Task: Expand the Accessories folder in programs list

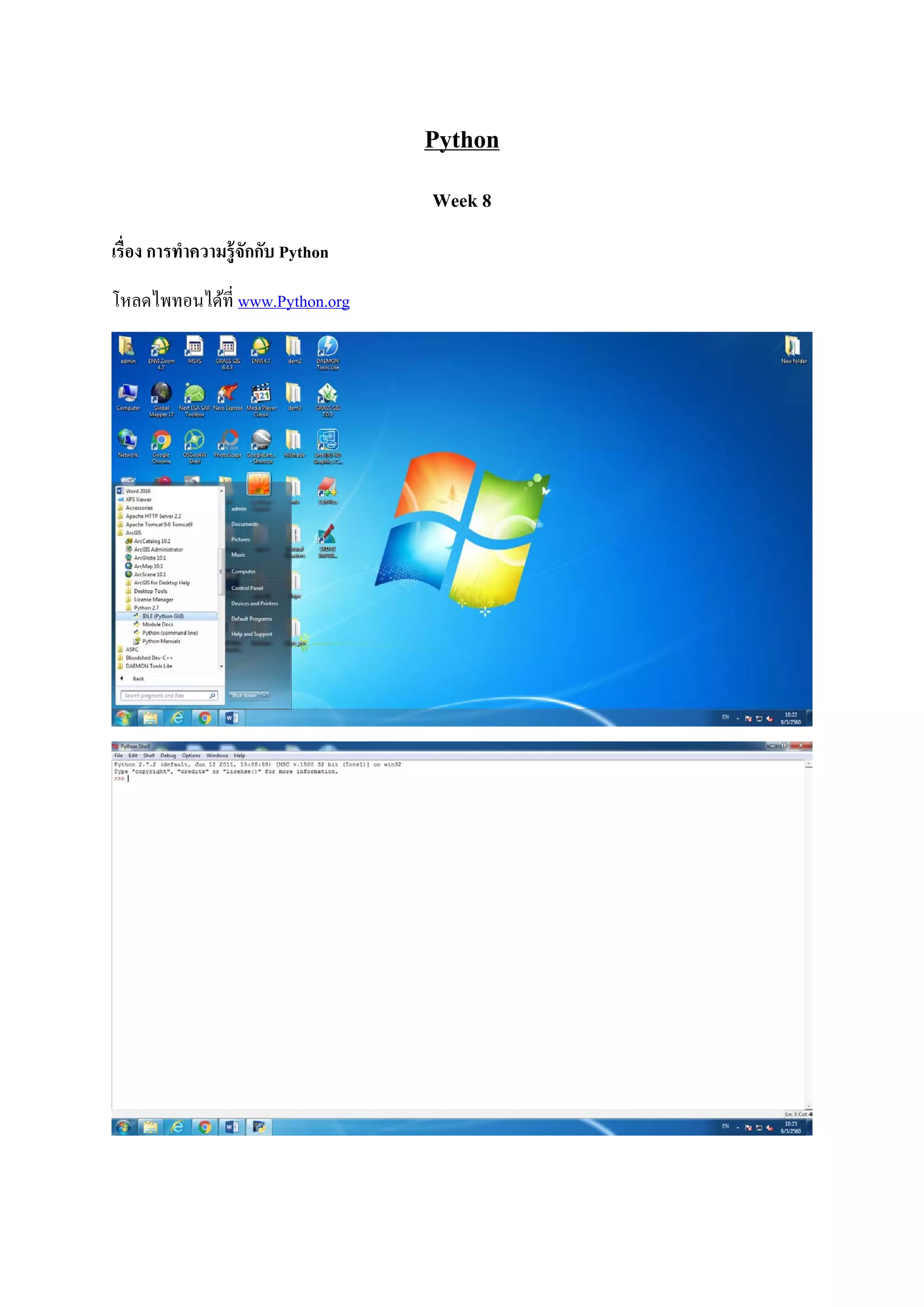Action: point(139,508)
